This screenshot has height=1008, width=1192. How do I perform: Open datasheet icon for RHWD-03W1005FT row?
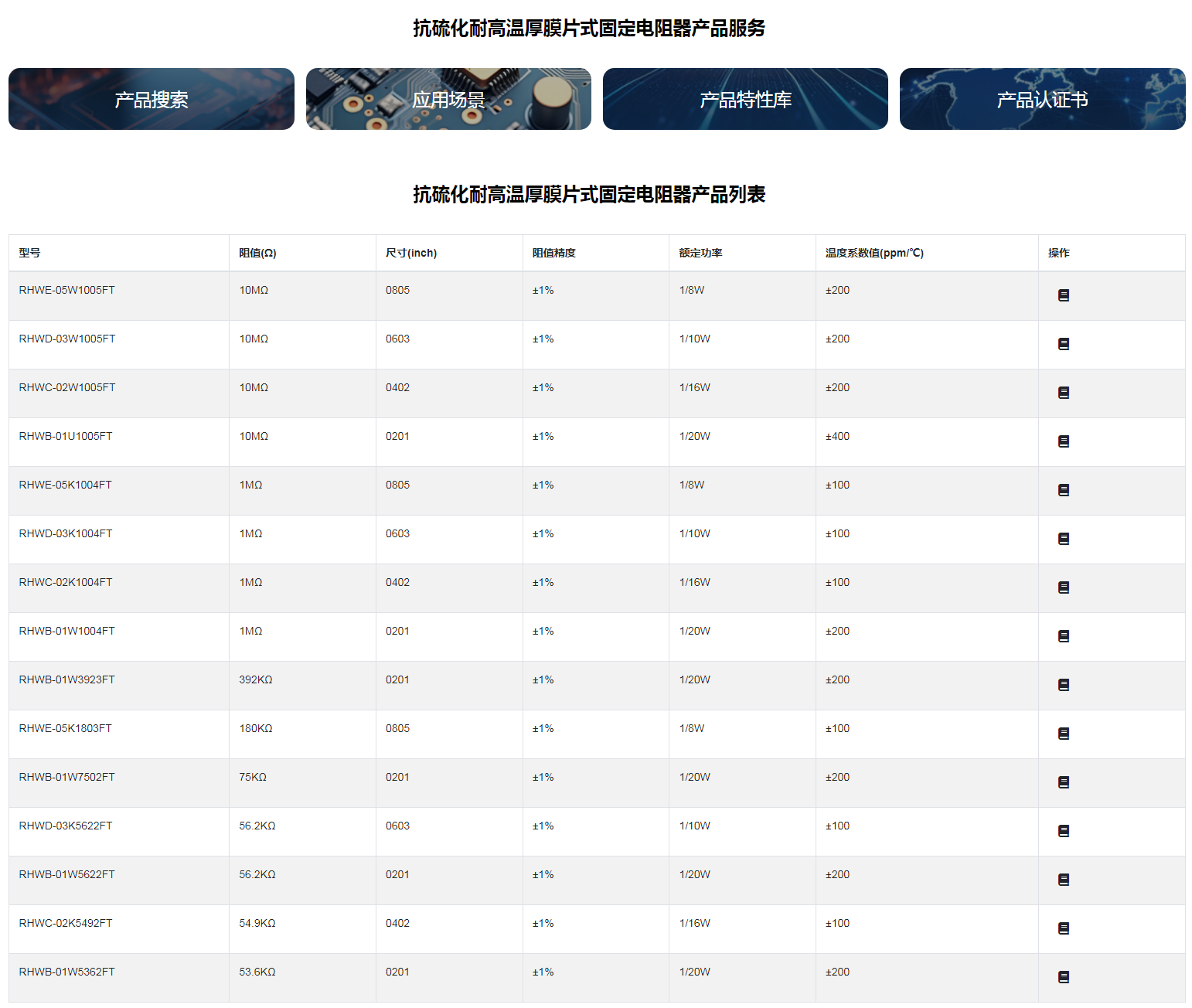[1063, 344]
